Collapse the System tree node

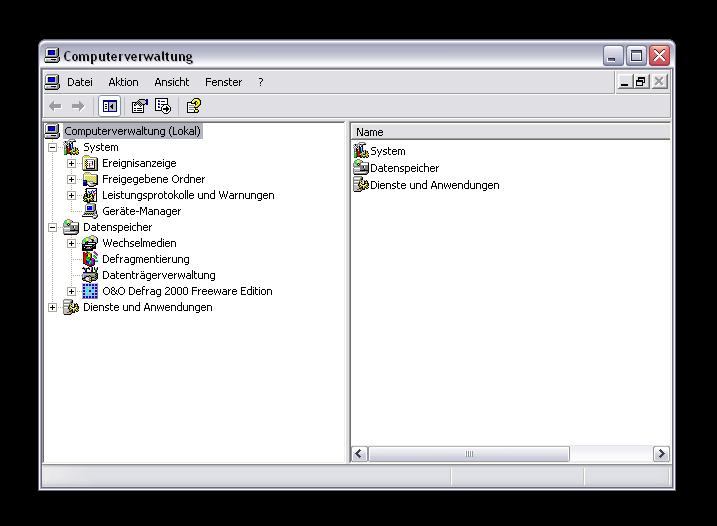53,147
